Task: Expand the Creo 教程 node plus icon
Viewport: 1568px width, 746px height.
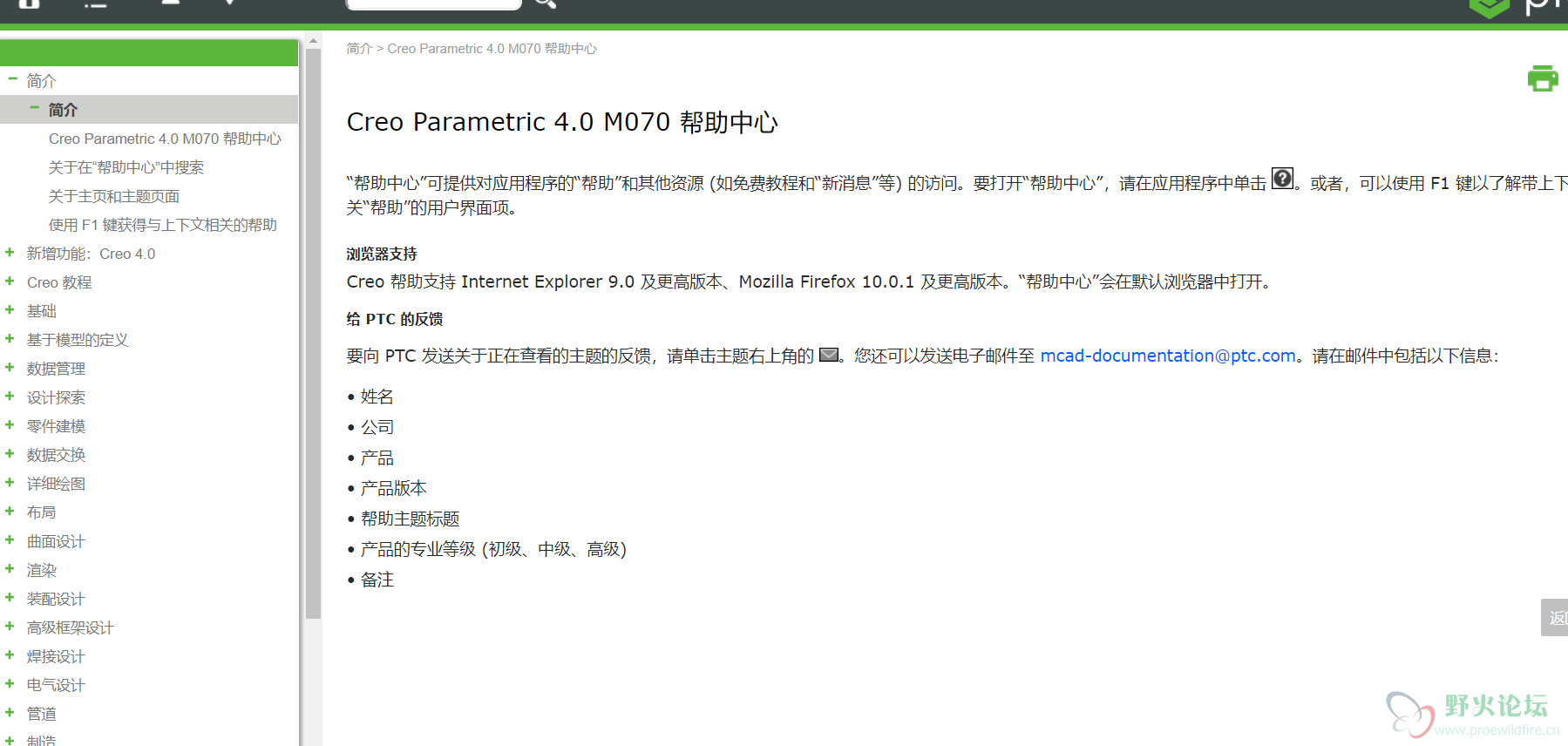Action: pos(10,281)
